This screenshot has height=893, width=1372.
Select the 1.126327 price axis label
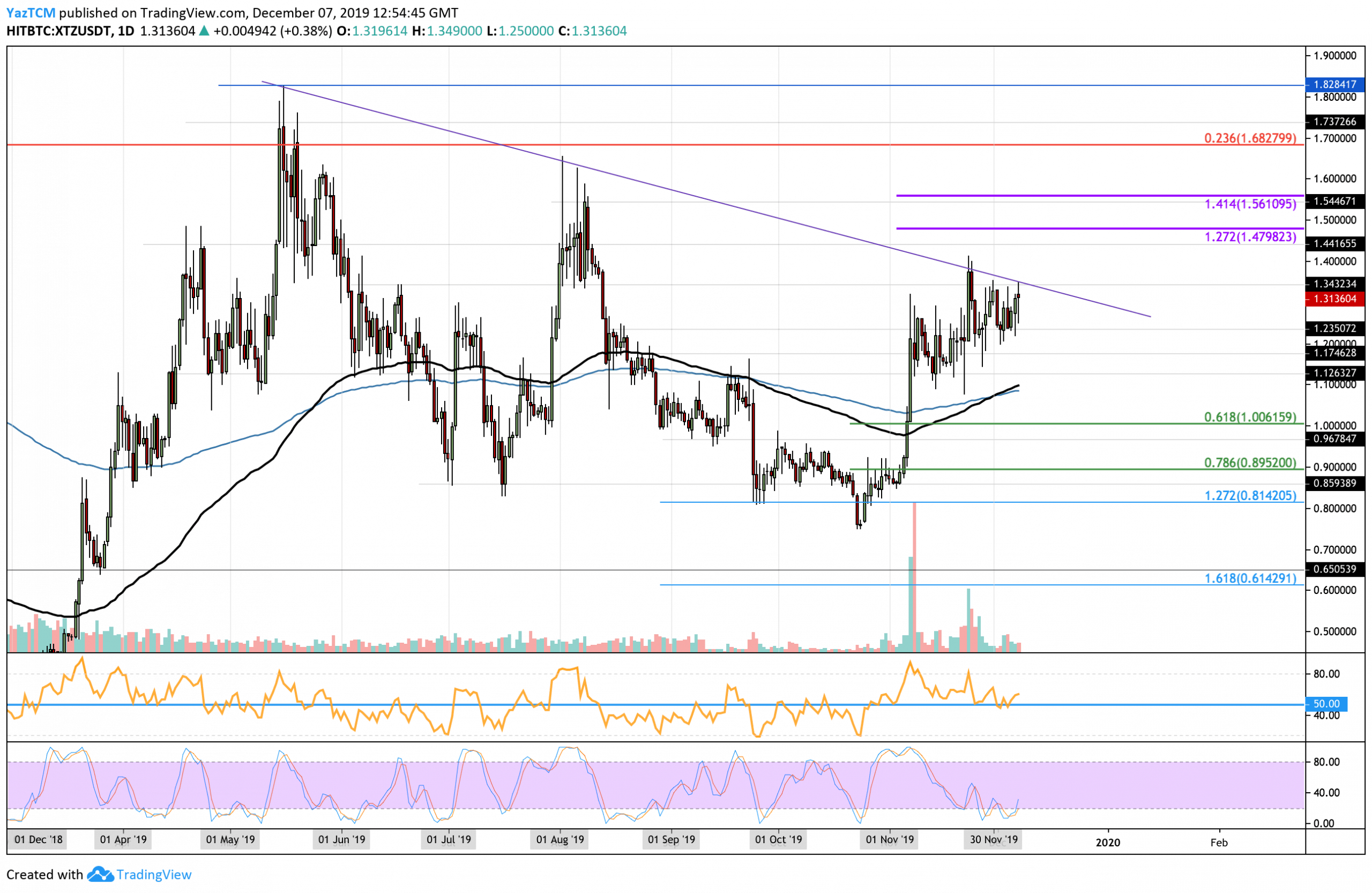point(1335,373)
